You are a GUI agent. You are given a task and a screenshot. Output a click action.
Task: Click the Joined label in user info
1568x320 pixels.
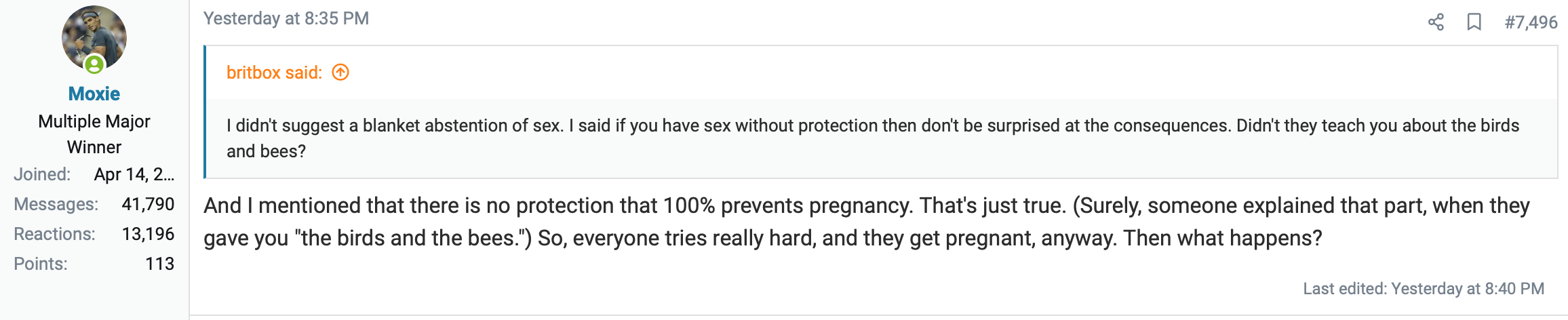coord(42,174)
